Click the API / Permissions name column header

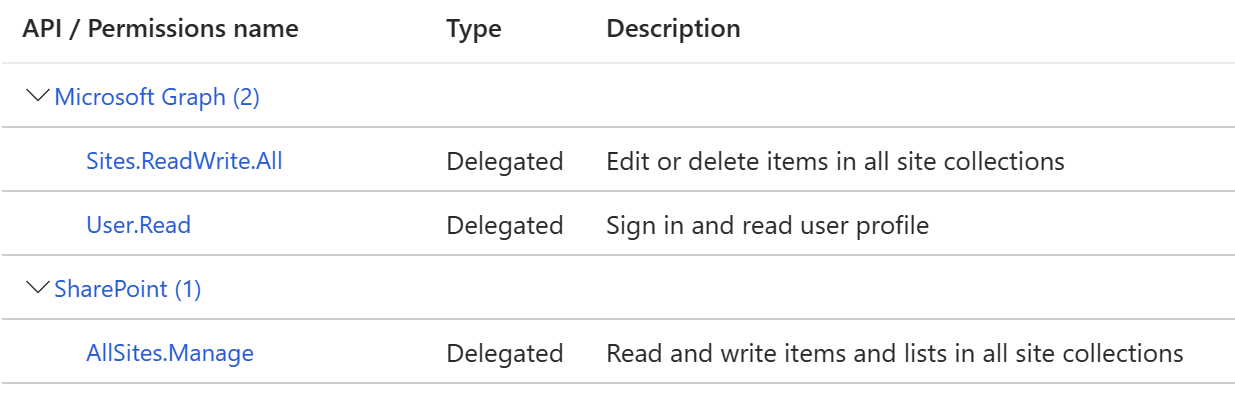coord(160,29)
